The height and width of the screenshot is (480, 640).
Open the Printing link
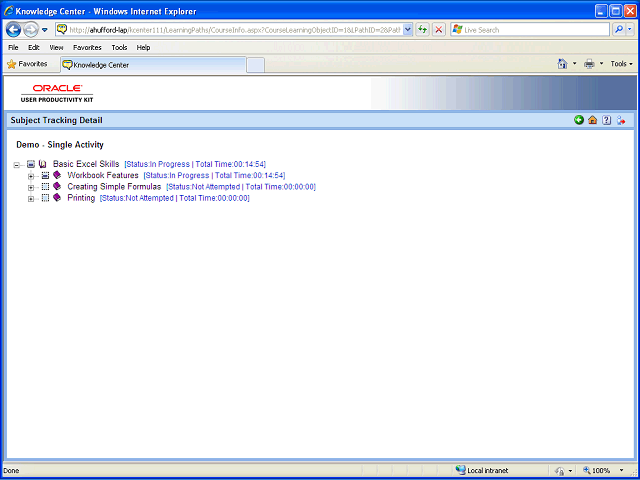pyautogui.click(x=81, y=198)
